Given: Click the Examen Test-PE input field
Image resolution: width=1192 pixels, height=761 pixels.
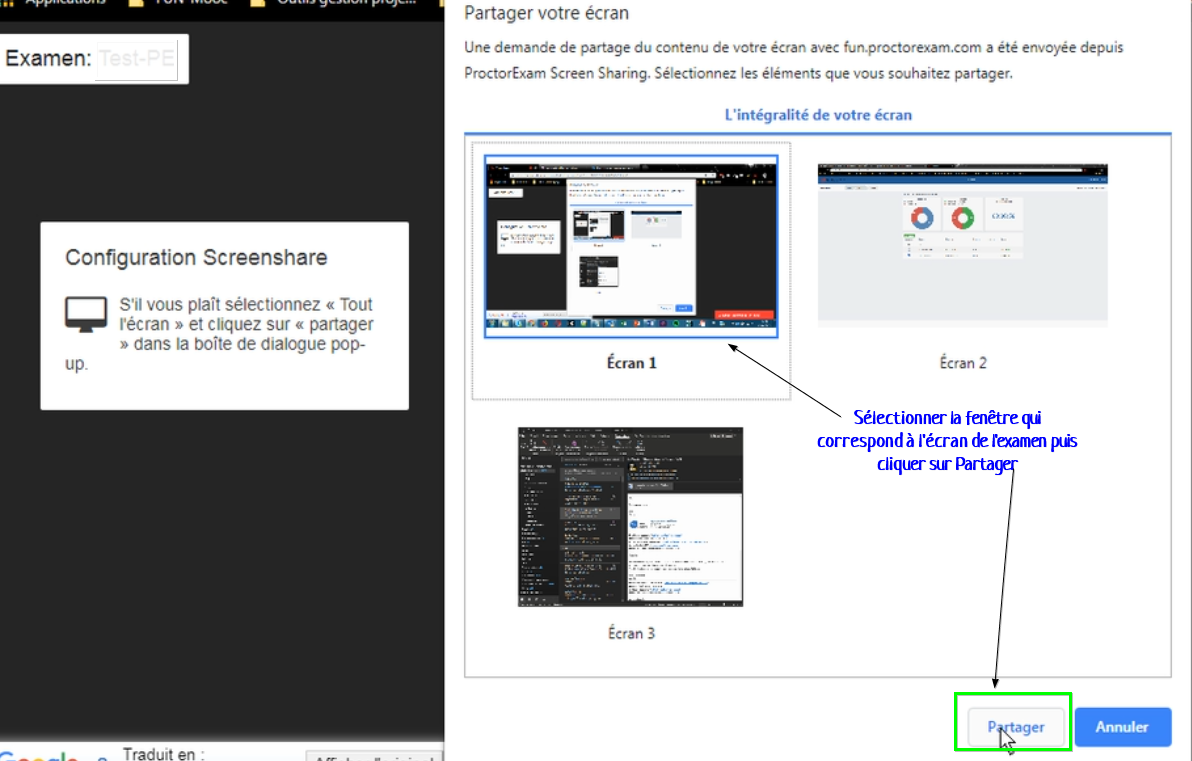Looking at the screenshot, I should pos(135,59).
